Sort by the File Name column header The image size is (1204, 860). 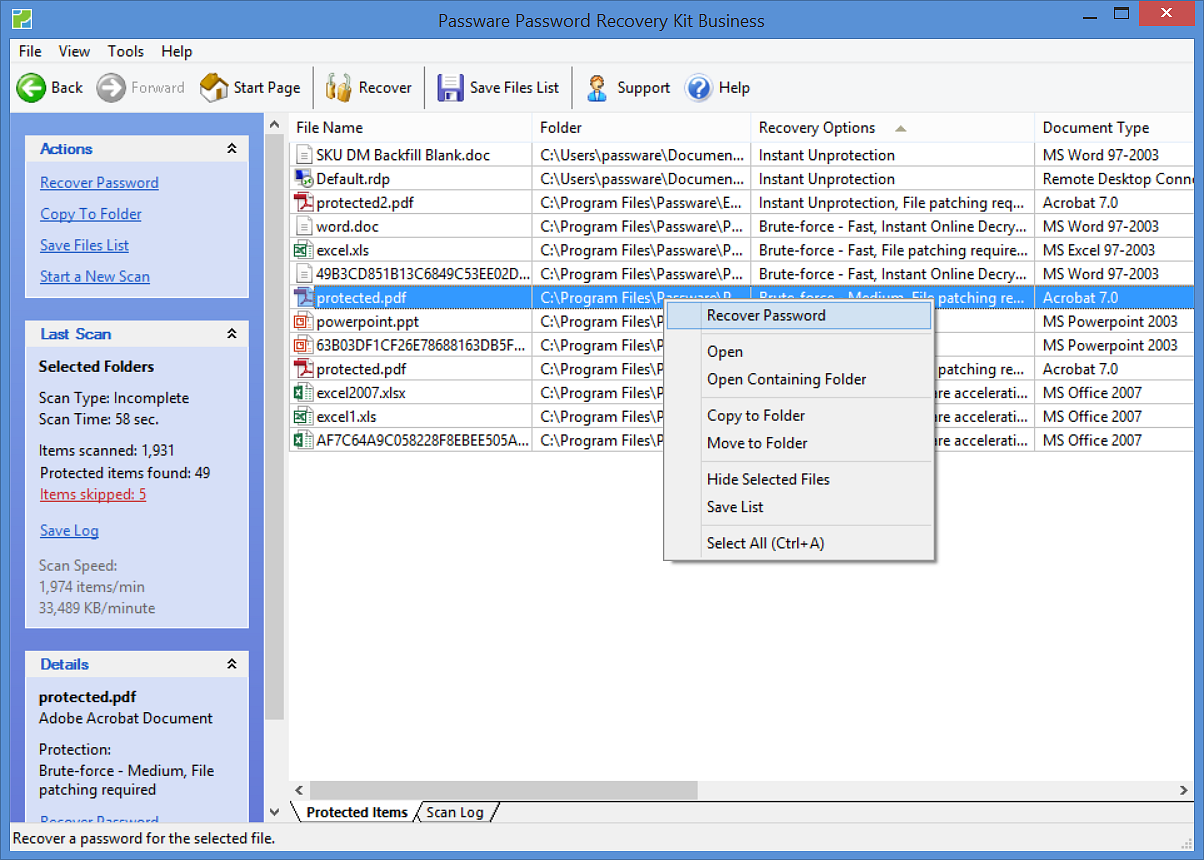pyautogui.click(x=410, y=128)
